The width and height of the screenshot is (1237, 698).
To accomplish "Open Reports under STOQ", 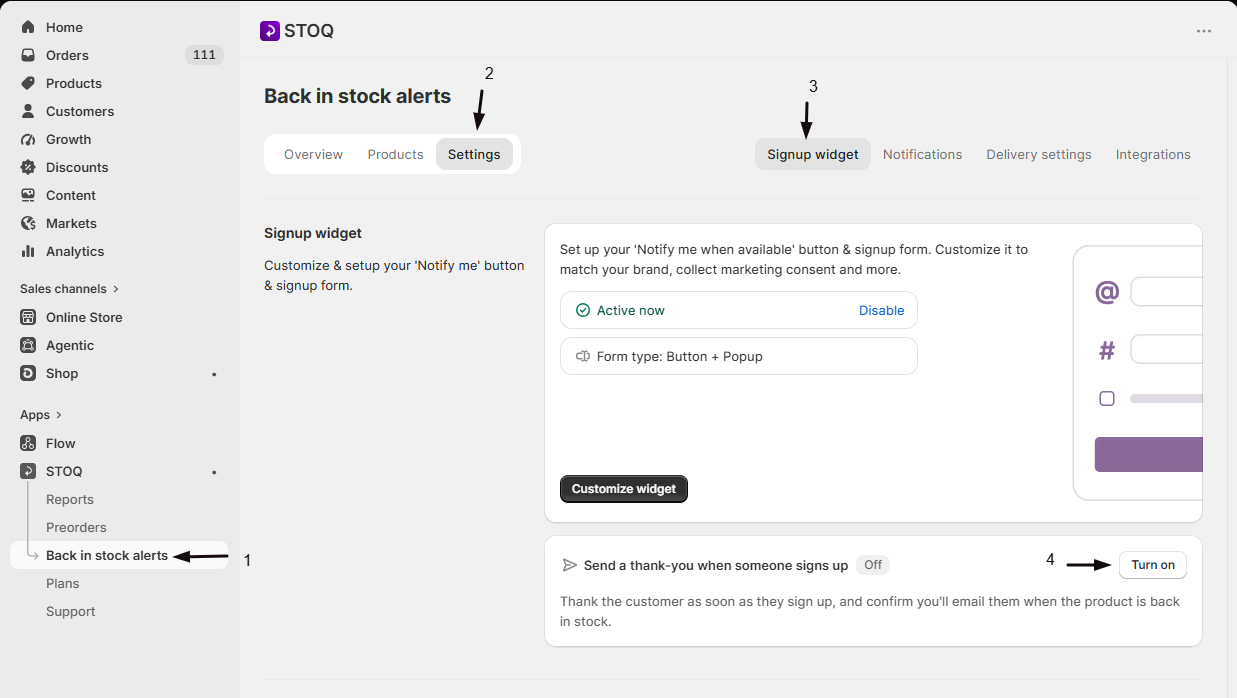I will (70, 499).
